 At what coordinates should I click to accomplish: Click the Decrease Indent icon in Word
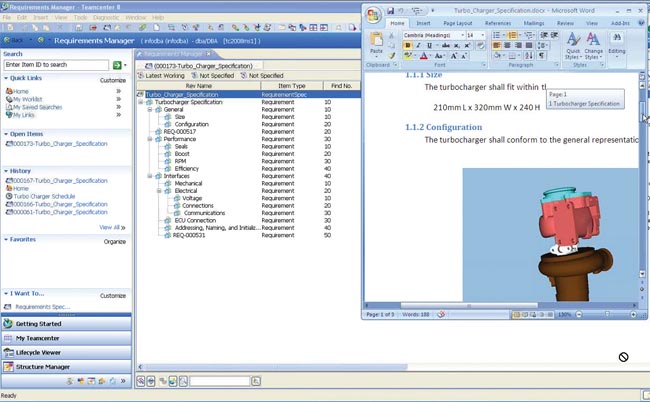544,35
